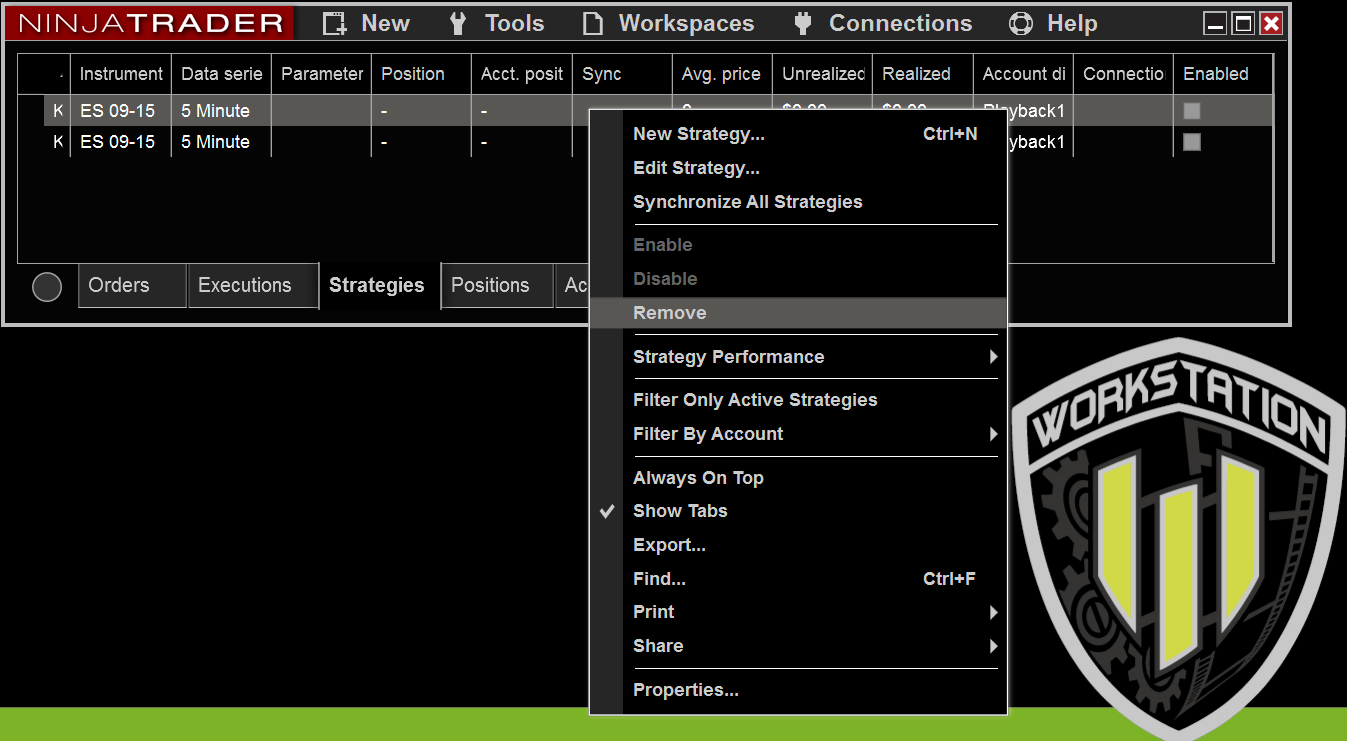Sort by the Unrealized column header
This screenshot has width=1347, height=741.
click(x=822, y=74)
